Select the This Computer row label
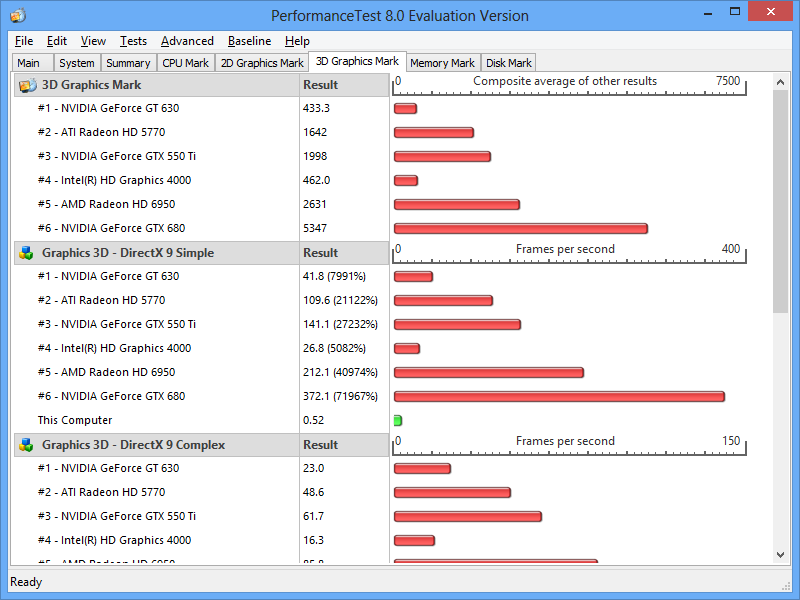Viewport: 800px width, 600px height. click(74, 420)
